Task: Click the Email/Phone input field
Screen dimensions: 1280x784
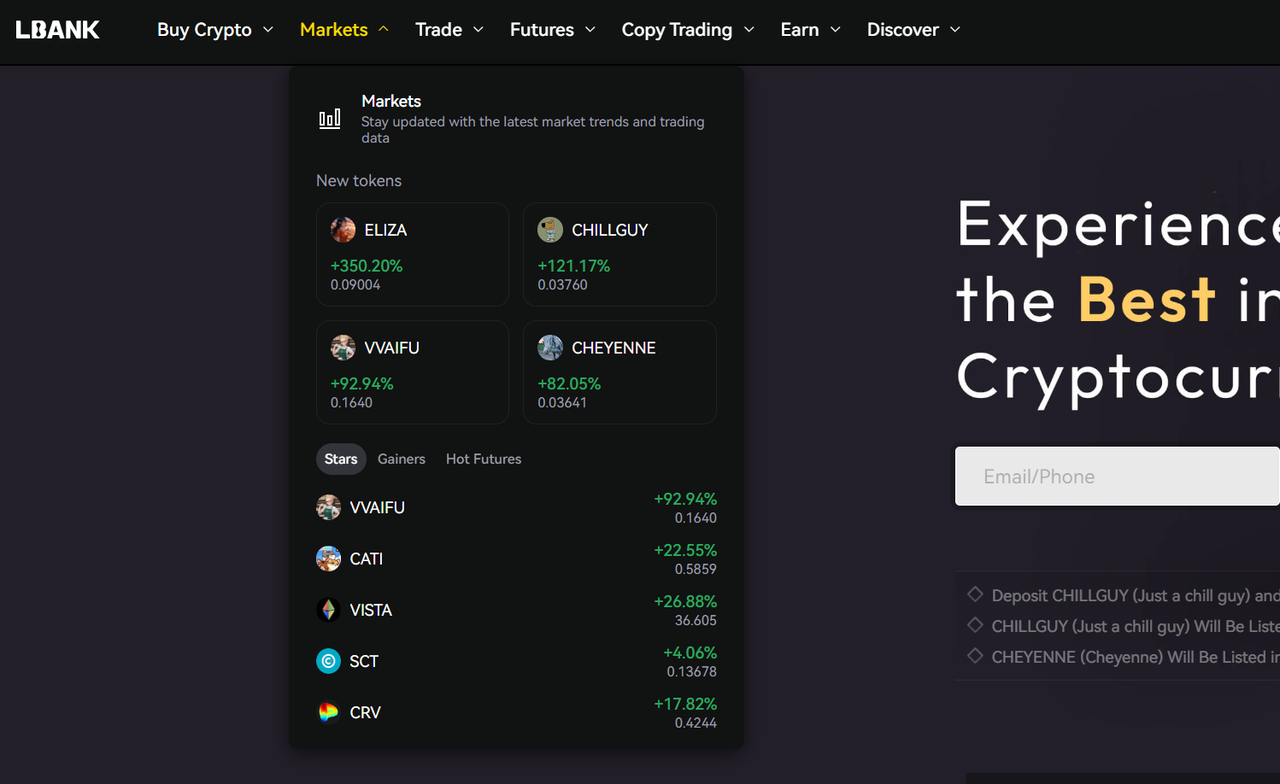Action: tap(1116, 476)
